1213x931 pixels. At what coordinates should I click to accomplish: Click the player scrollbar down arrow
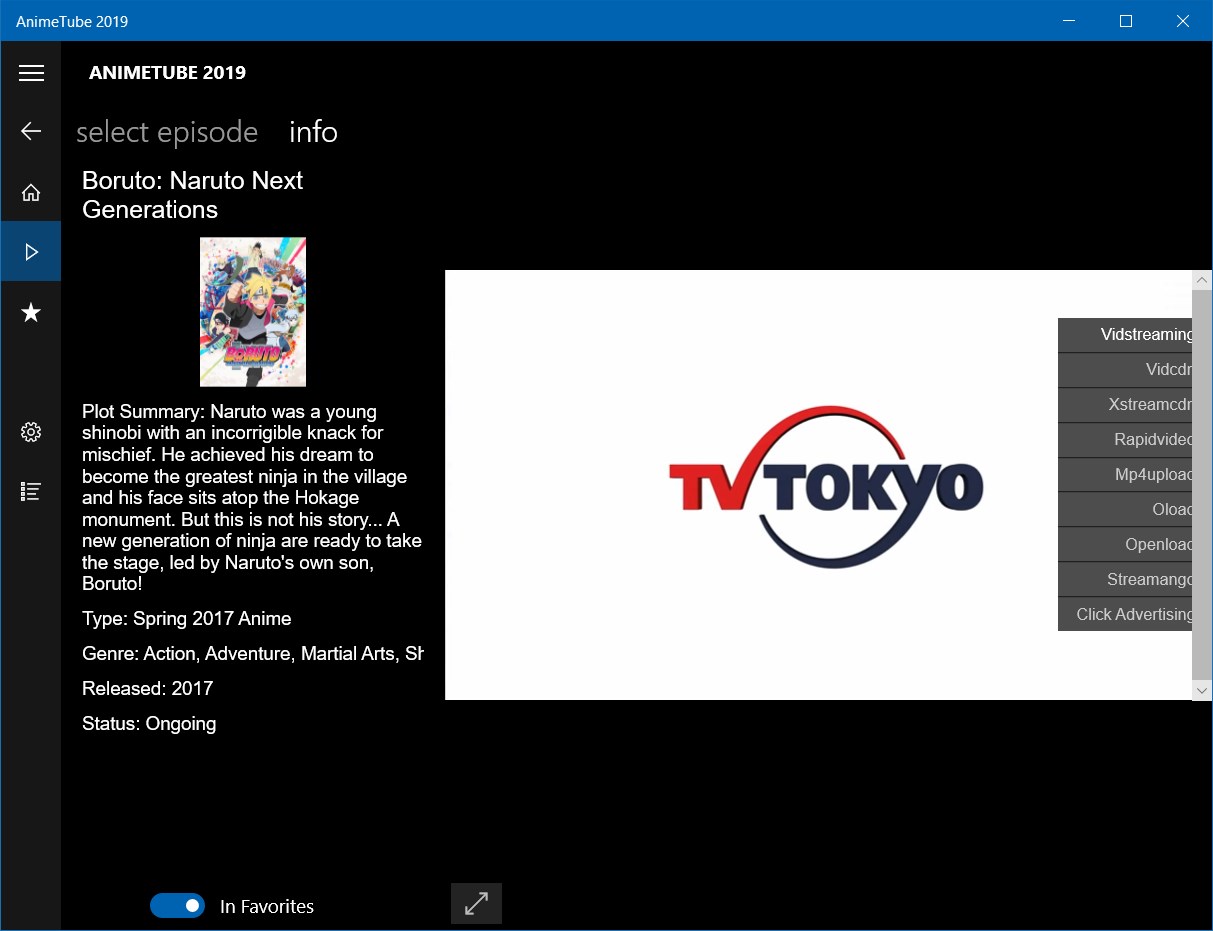[1202, 690]
